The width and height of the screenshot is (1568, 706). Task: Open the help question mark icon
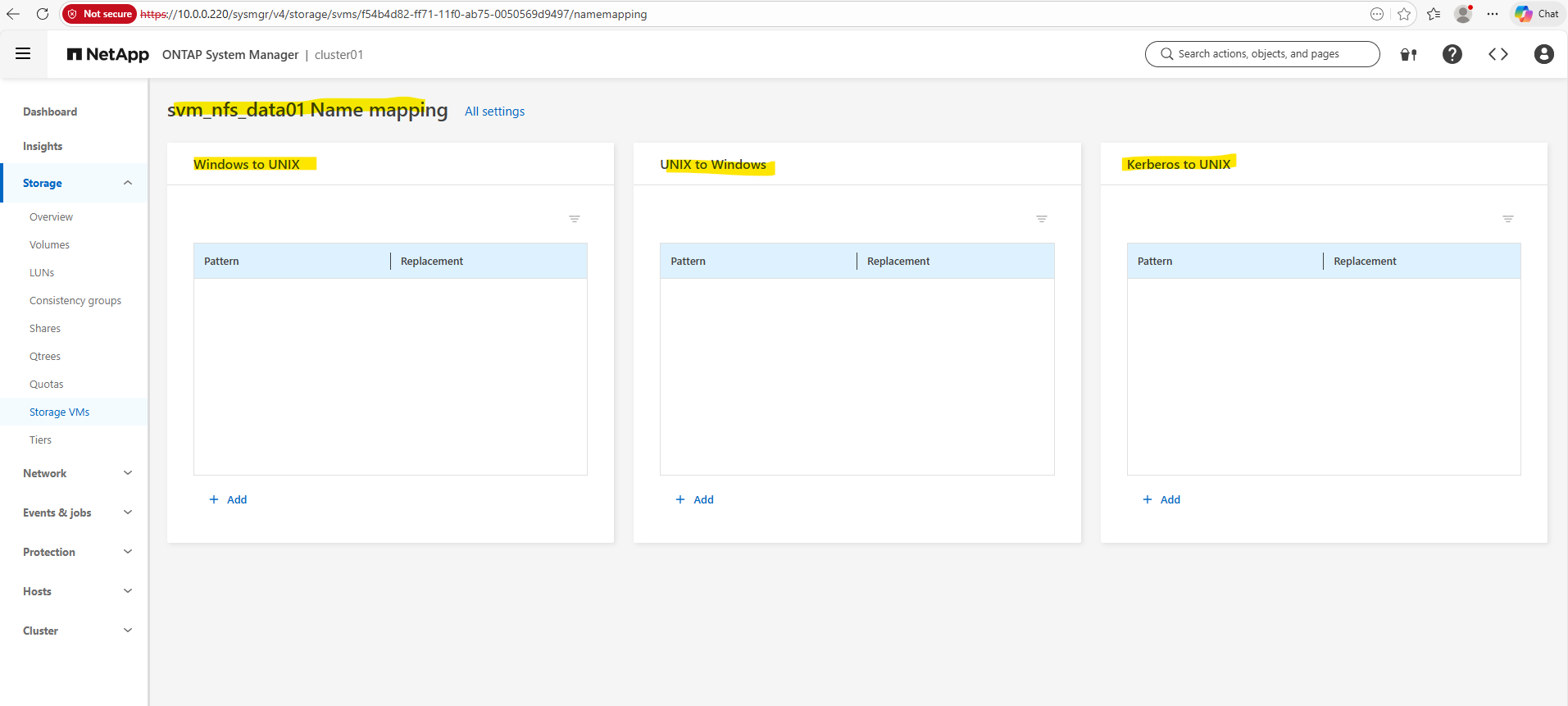pyautogui.click(x=1452, y=54)
